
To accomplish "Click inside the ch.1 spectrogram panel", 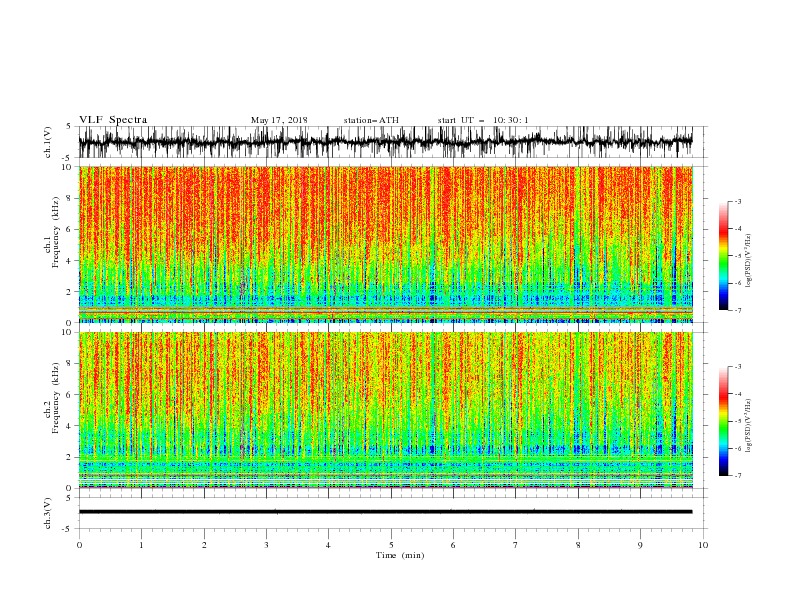I will coord(386,244).
